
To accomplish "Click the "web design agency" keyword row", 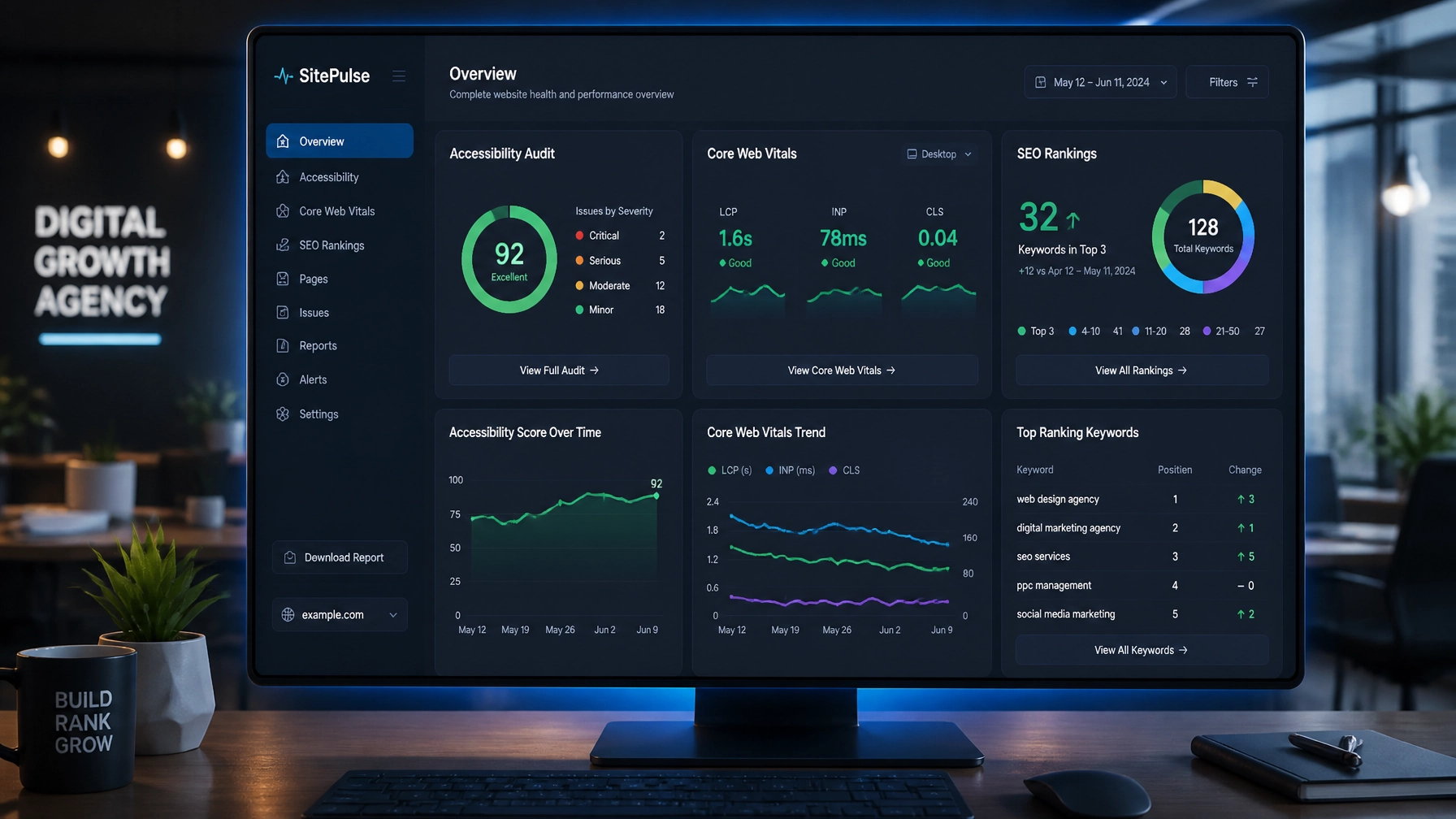I will click(x=1142, y=499).
